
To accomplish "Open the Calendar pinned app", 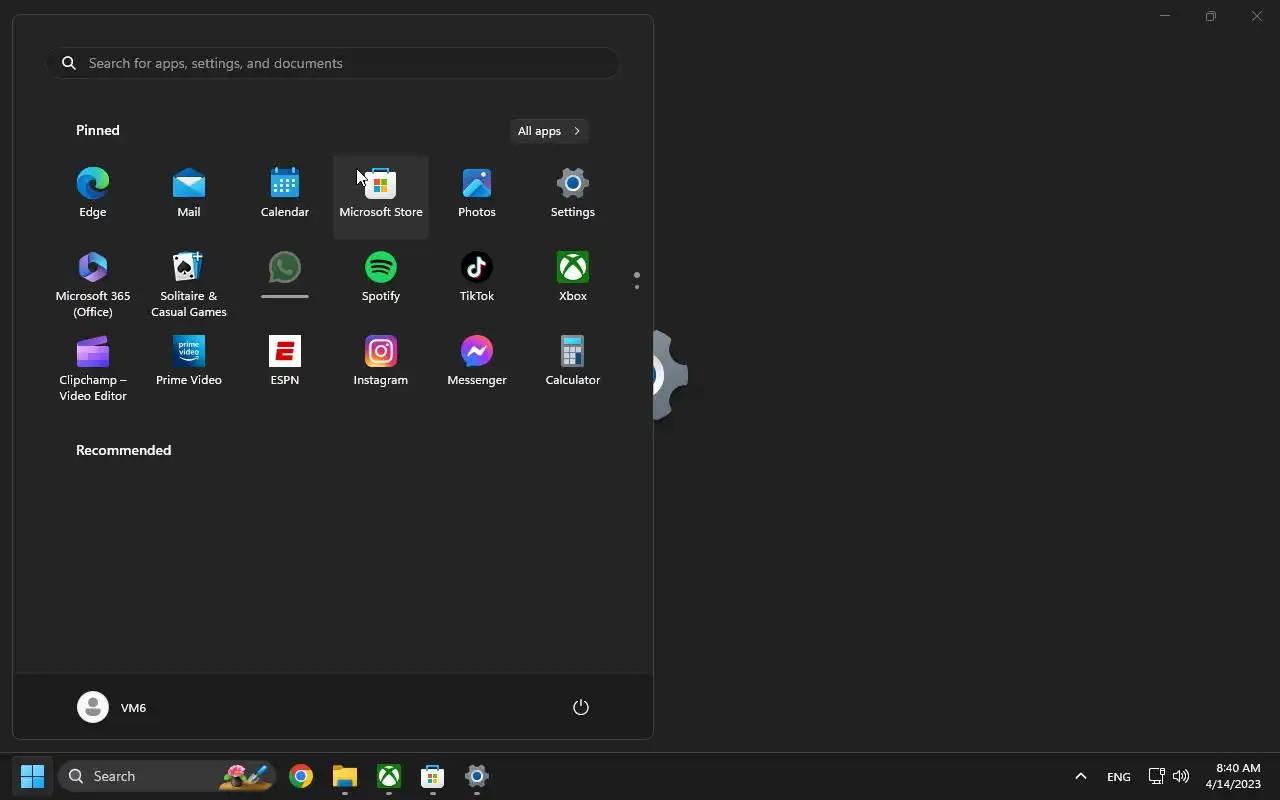I will click(285, 193).
